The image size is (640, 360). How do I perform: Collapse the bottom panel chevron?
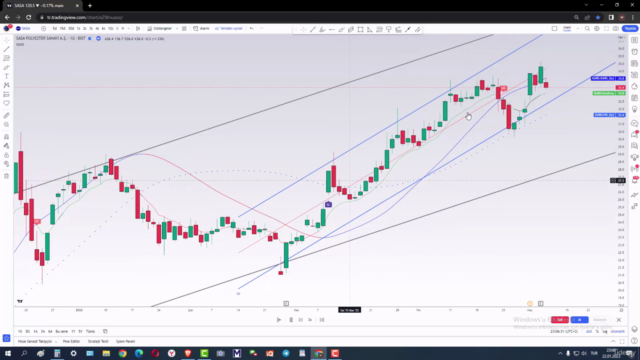pyautogui.click(x=613, y=341)
